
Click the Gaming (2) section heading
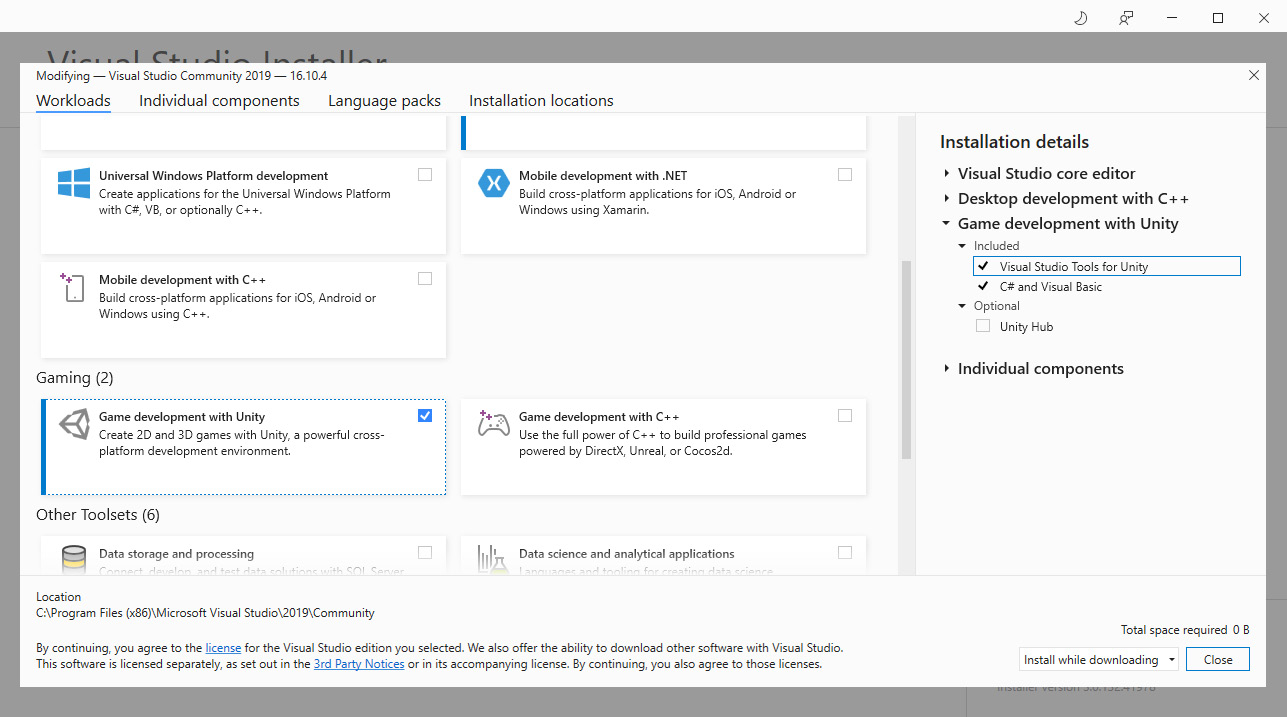tap(75, 378)
